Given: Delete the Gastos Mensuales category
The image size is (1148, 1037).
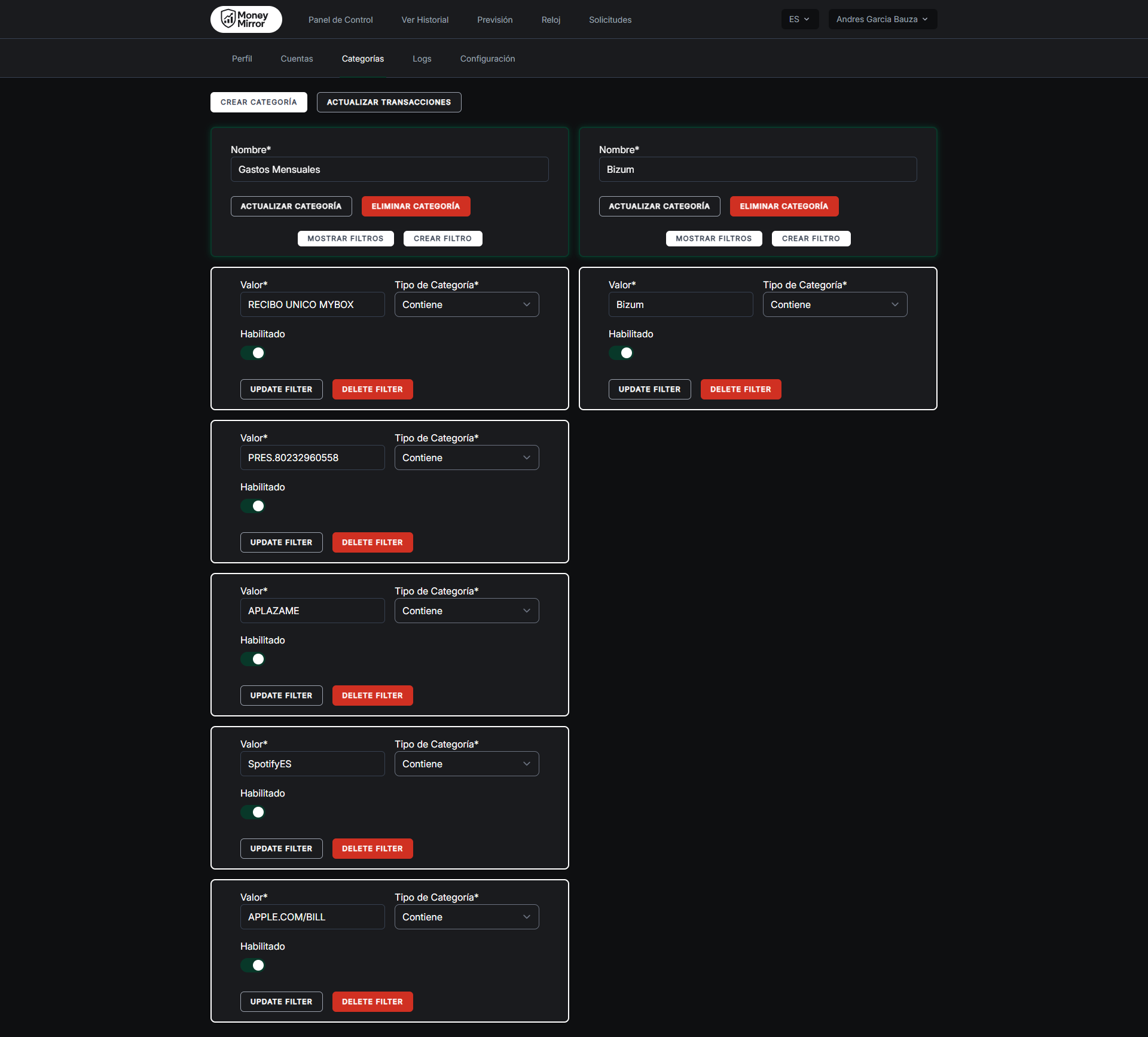Looking at the screenshot, I should tap(416, 206).
